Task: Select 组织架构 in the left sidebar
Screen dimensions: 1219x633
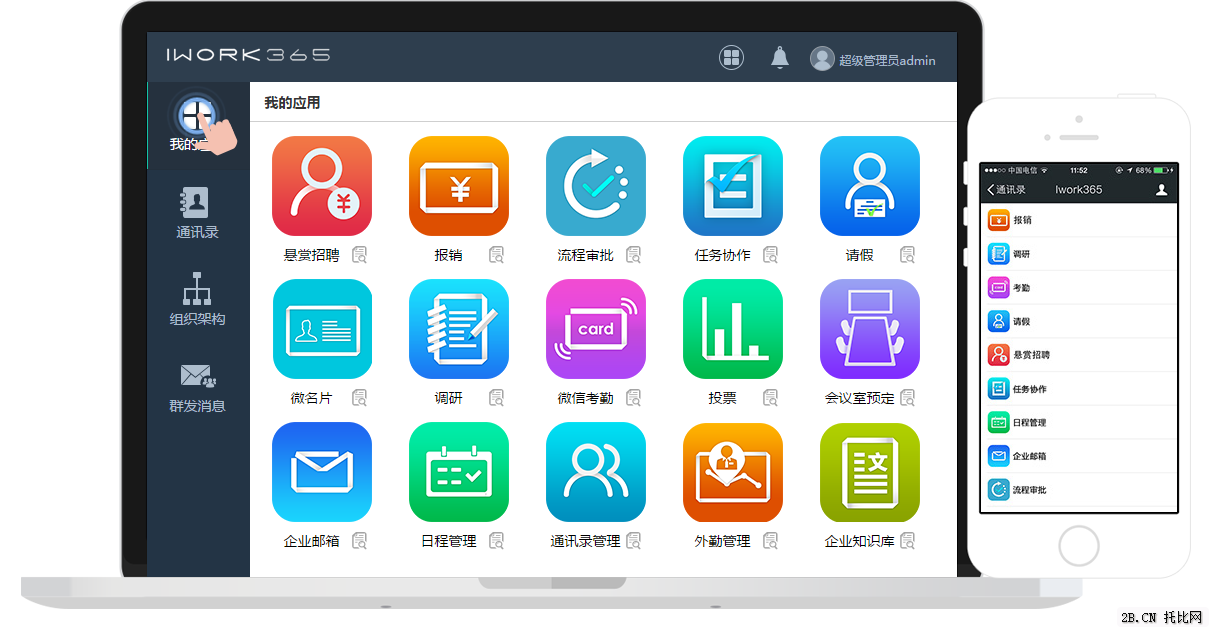Action: pyautogui.click(x=197, y=300)
